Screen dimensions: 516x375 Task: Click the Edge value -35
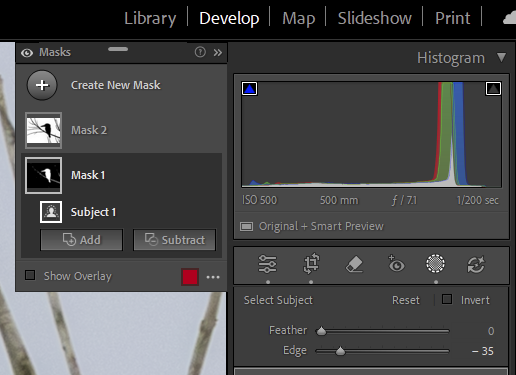(x=483, y=351)
